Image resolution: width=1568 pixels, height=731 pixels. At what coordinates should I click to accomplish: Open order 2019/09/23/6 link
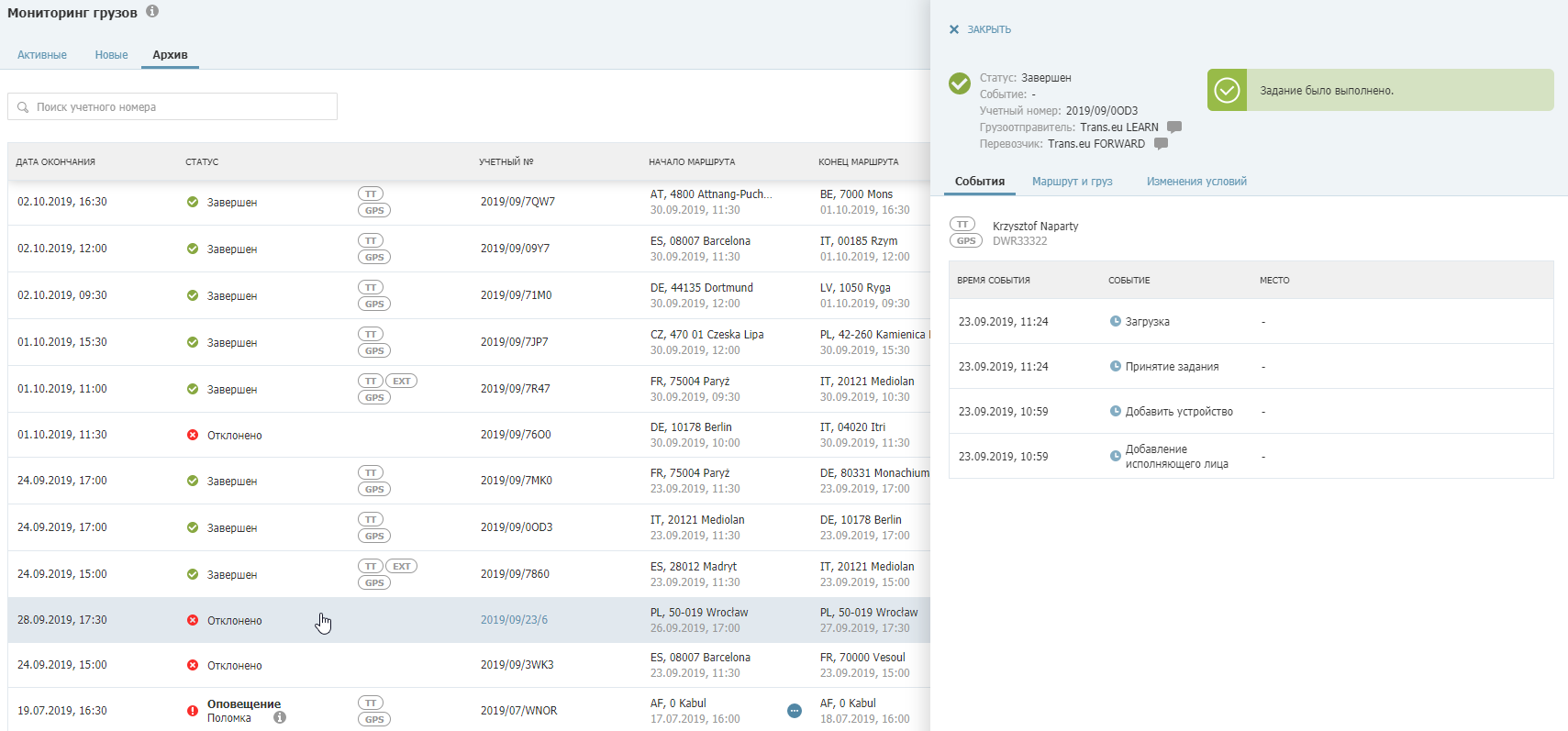(514, 620)
